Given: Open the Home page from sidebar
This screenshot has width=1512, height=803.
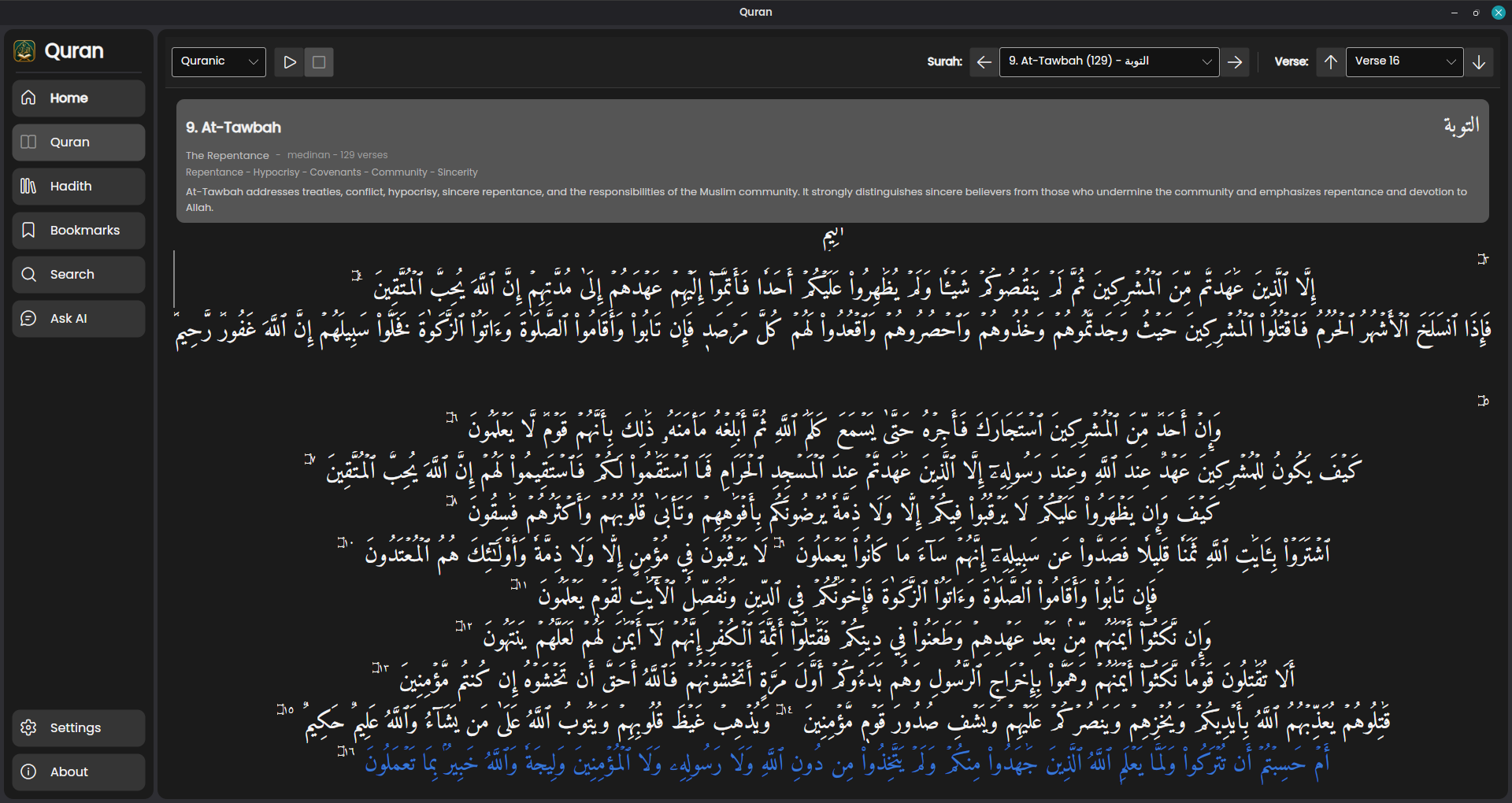Looking at the screenshot, I should 79,98.
